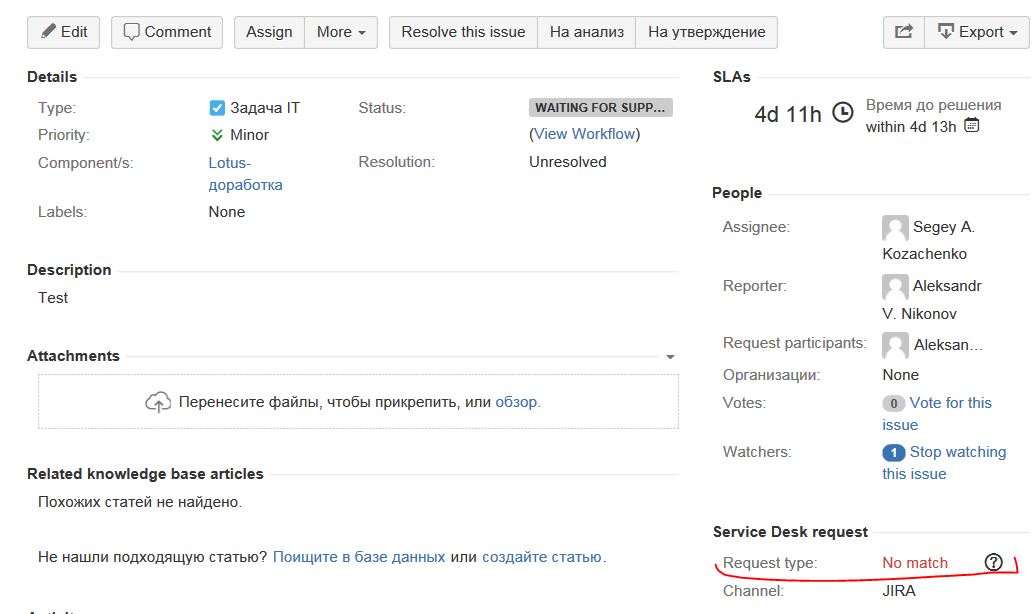Click the Request type help icon

993,562
